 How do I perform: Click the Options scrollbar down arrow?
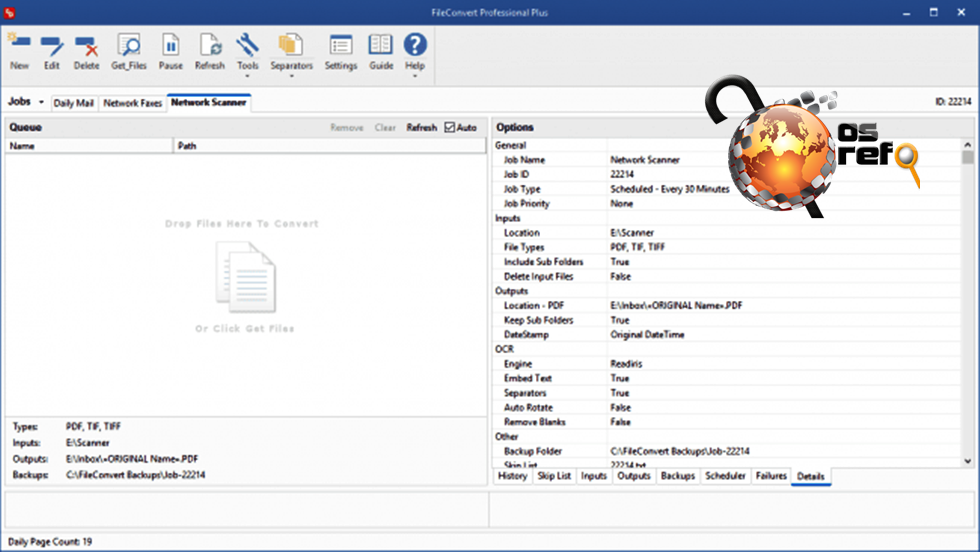(968, 461)
